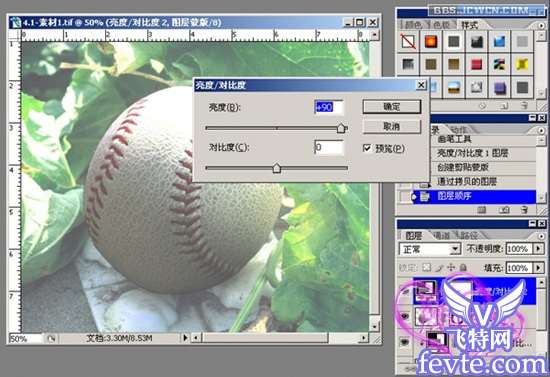Click the 不透明度 100% input field
This screenshot has height=377, width=550.
(519, 249)
